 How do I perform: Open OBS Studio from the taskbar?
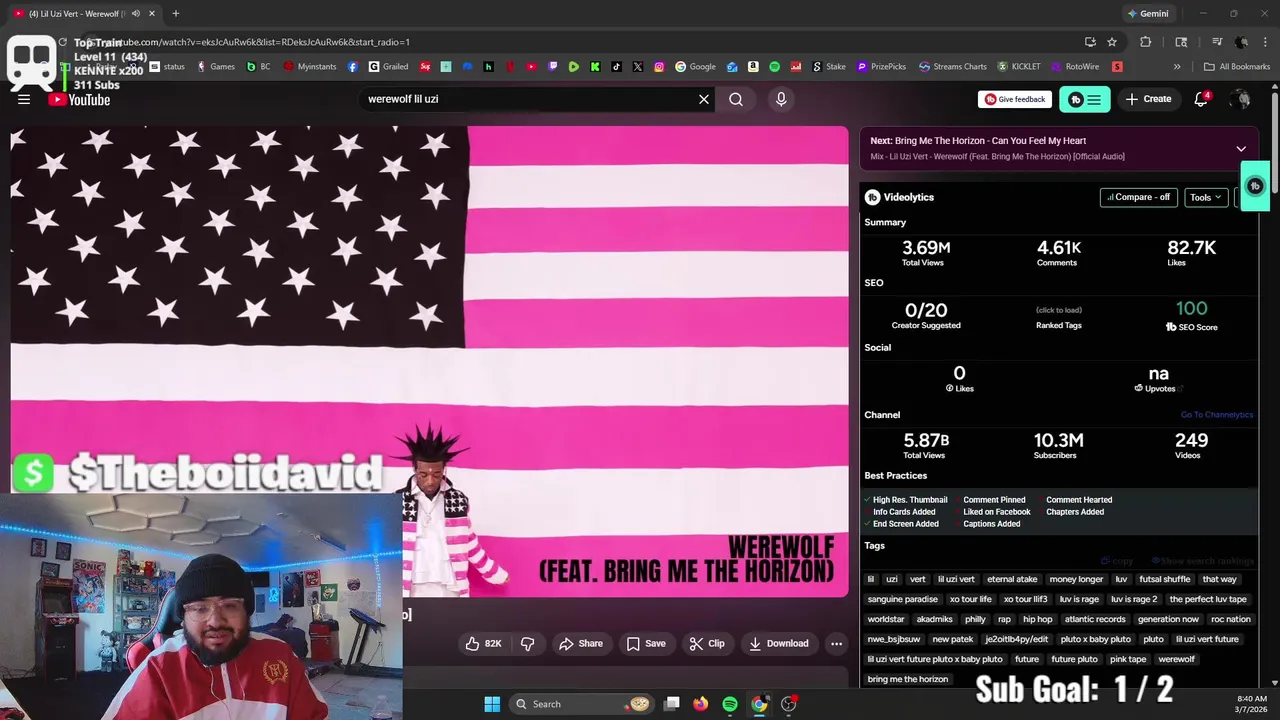pyautogui.click(x=789, y=704)
